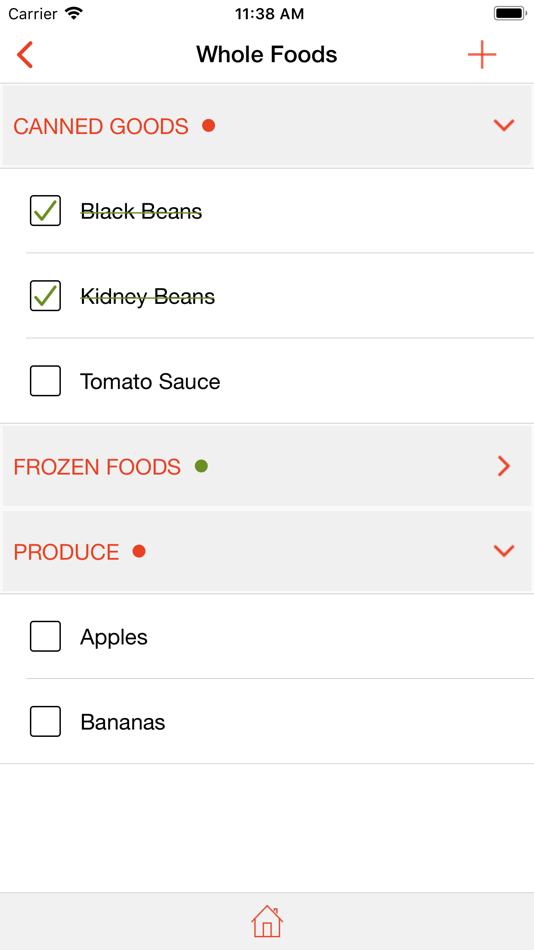Open home via the house icon
Screen dimensions: 534x950
(x=267, y=922)
